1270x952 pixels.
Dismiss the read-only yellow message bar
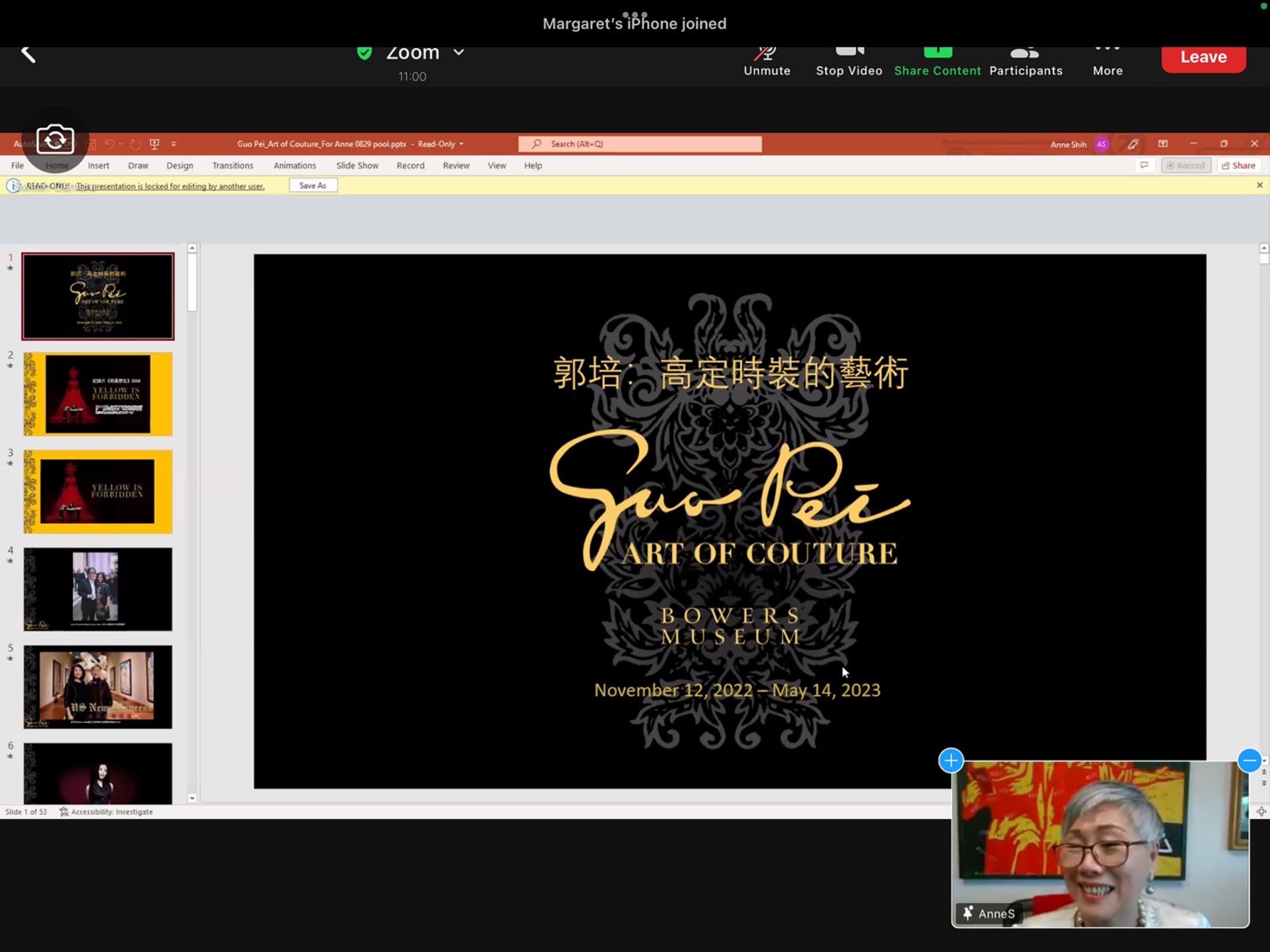click(1259, 185)
